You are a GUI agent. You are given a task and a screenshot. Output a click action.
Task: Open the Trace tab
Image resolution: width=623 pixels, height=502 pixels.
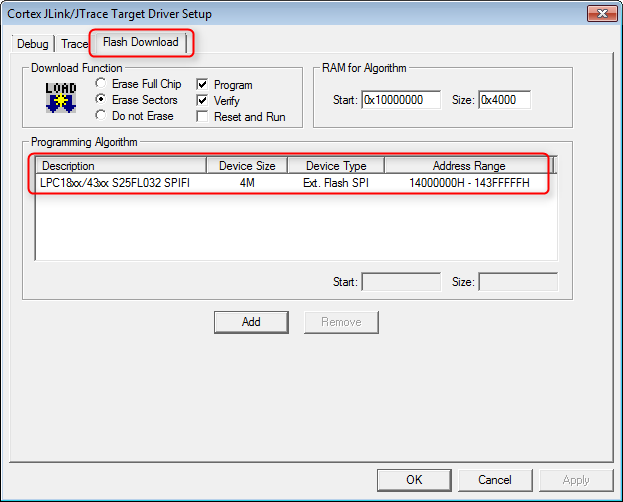pyautogui.click(x=74, y=44)
